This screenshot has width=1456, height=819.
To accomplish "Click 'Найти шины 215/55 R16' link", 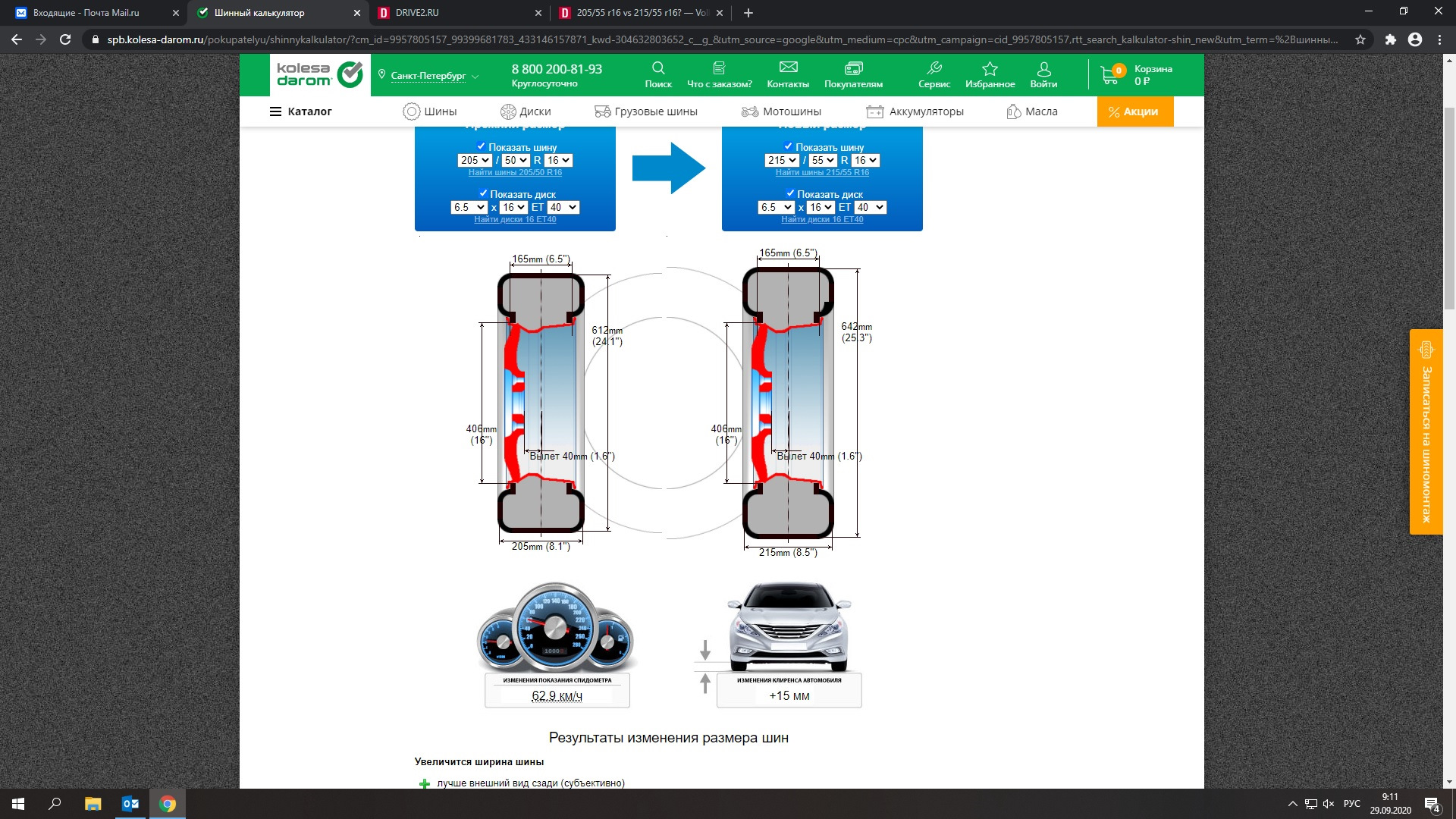I will (x=822, y=173).
